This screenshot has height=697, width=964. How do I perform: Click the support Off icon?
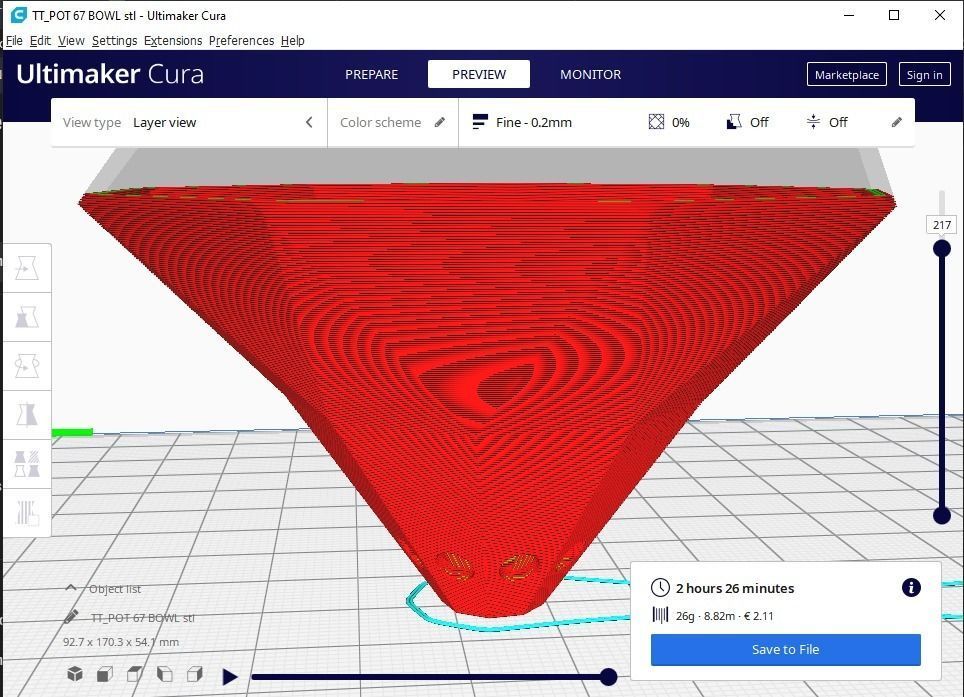(733, 122)
